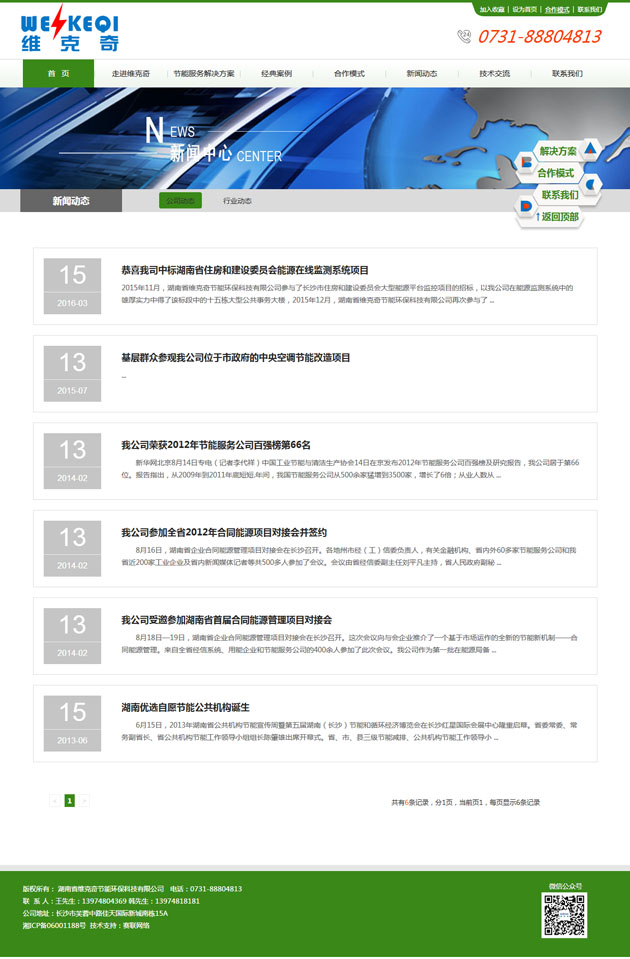630x959 pixels.
Task: Click the 加入收藏 link at the top
Action: coord(492,9)
